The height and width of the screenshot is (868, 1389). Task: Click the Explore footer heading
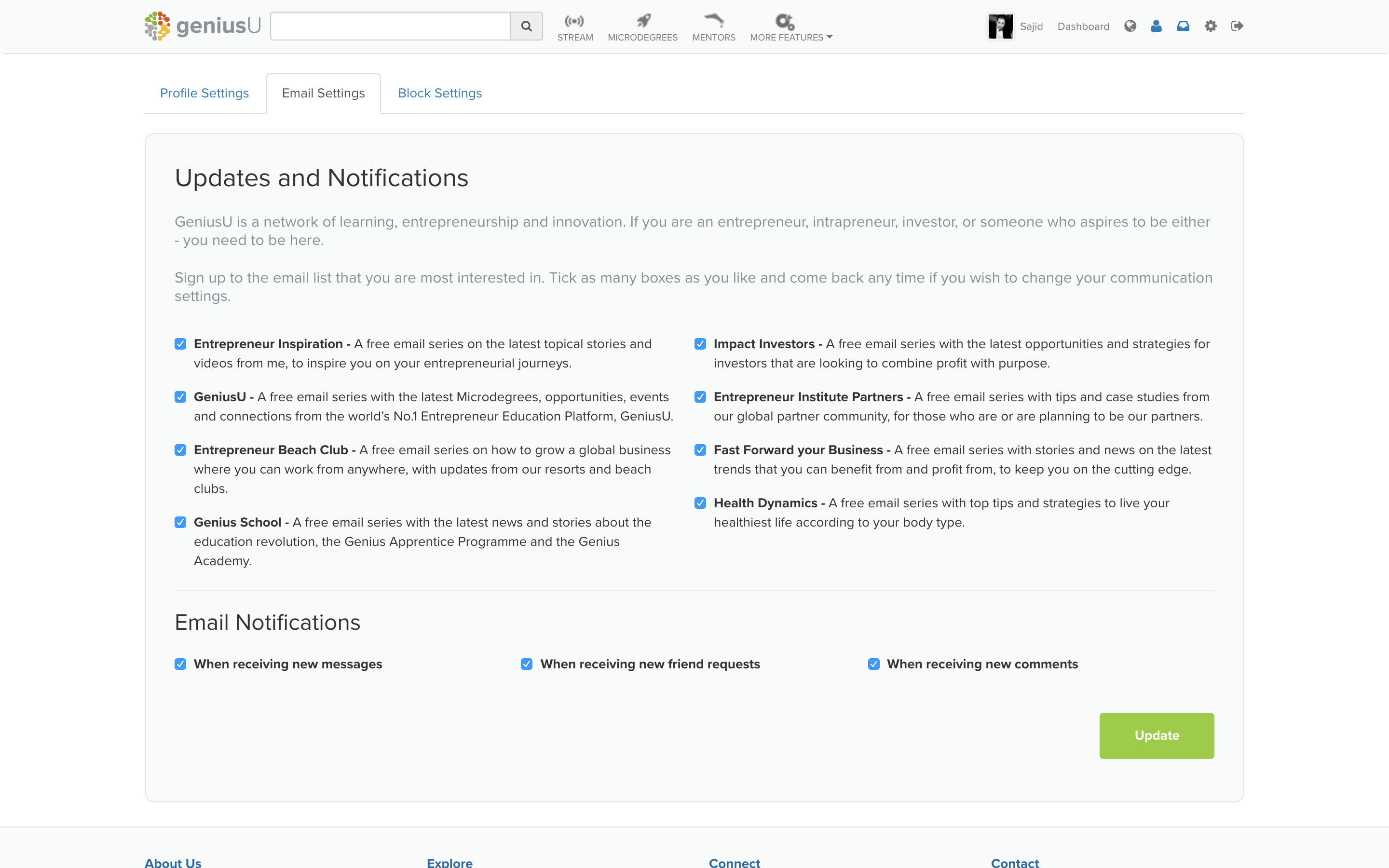tap(449, 862)
